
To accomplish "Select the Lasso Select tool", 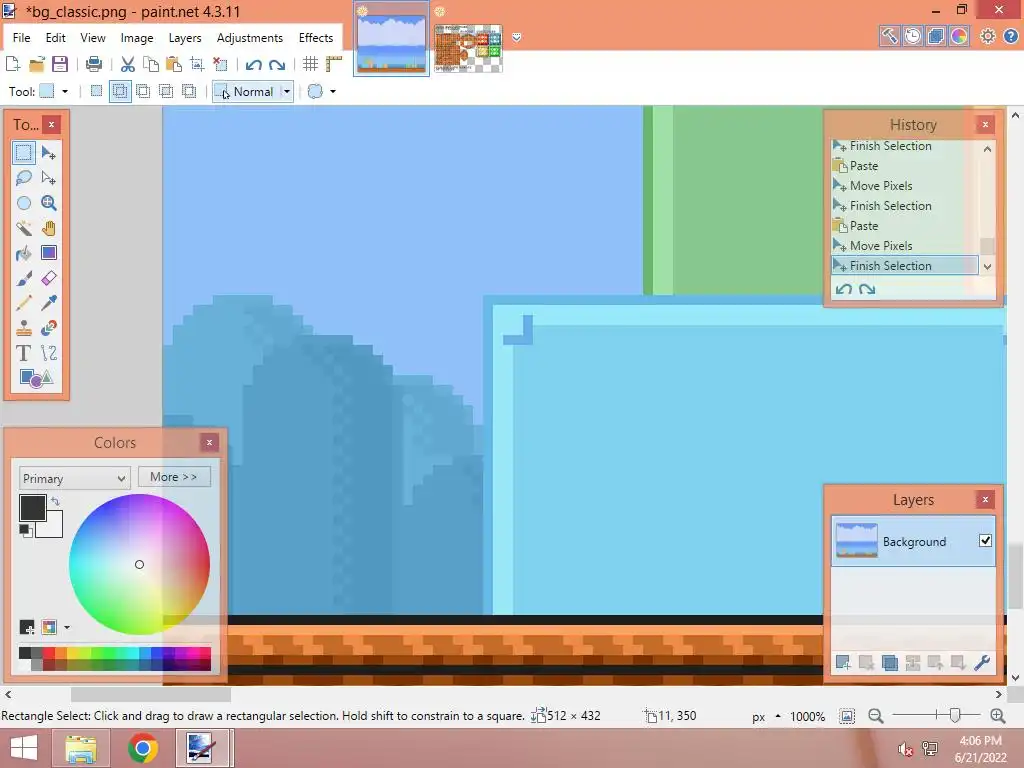I will [24, 178].
